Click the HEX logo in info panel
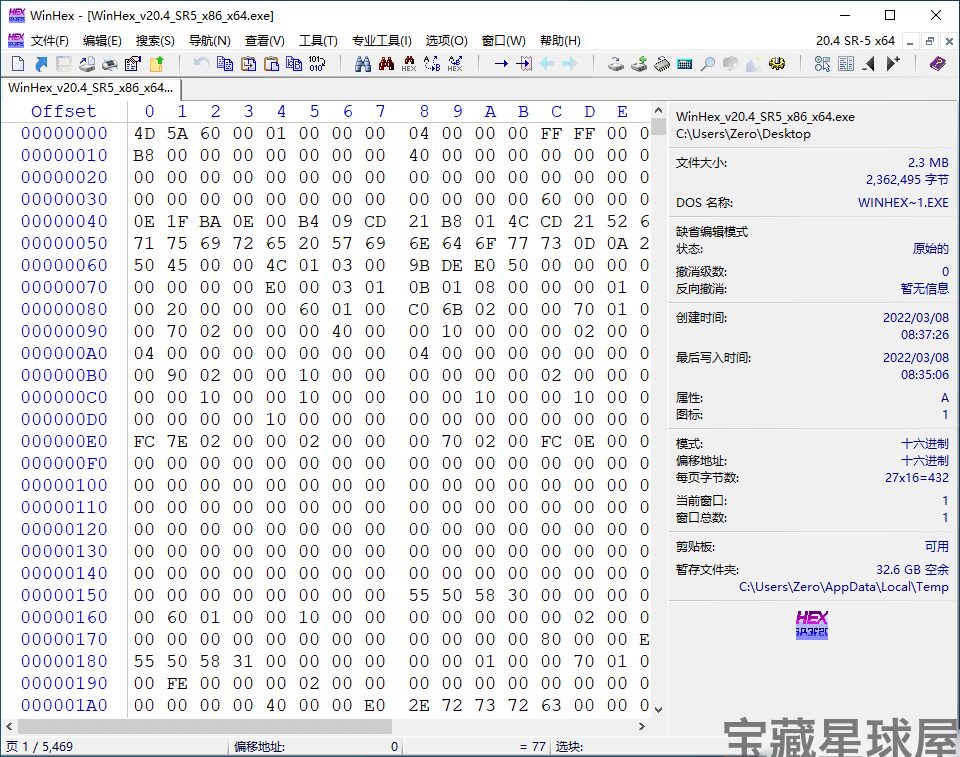 tap(812, 625)
